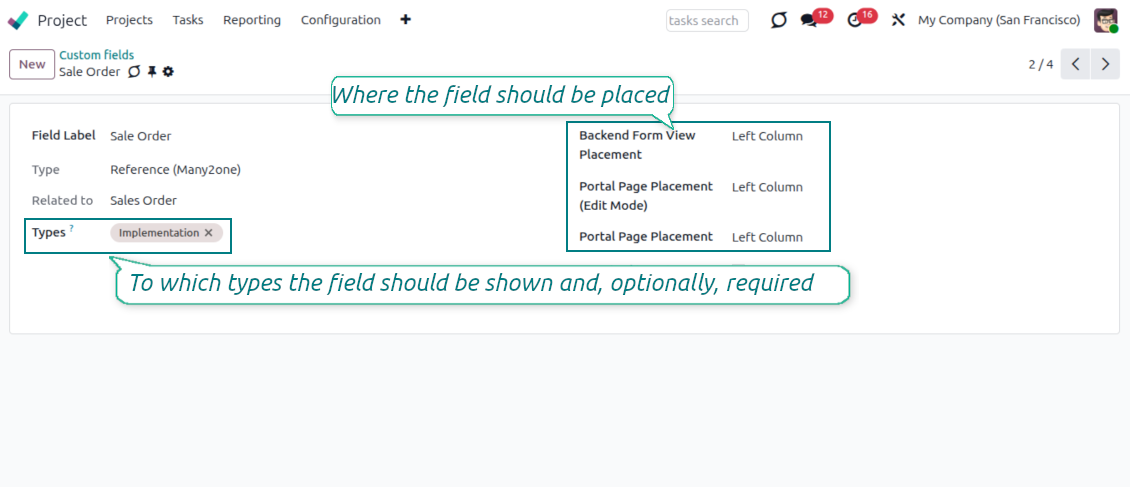This screenshot has width=1130, height=487.
Task: Click the user avatar in top right
Action: pos(1105,20)
